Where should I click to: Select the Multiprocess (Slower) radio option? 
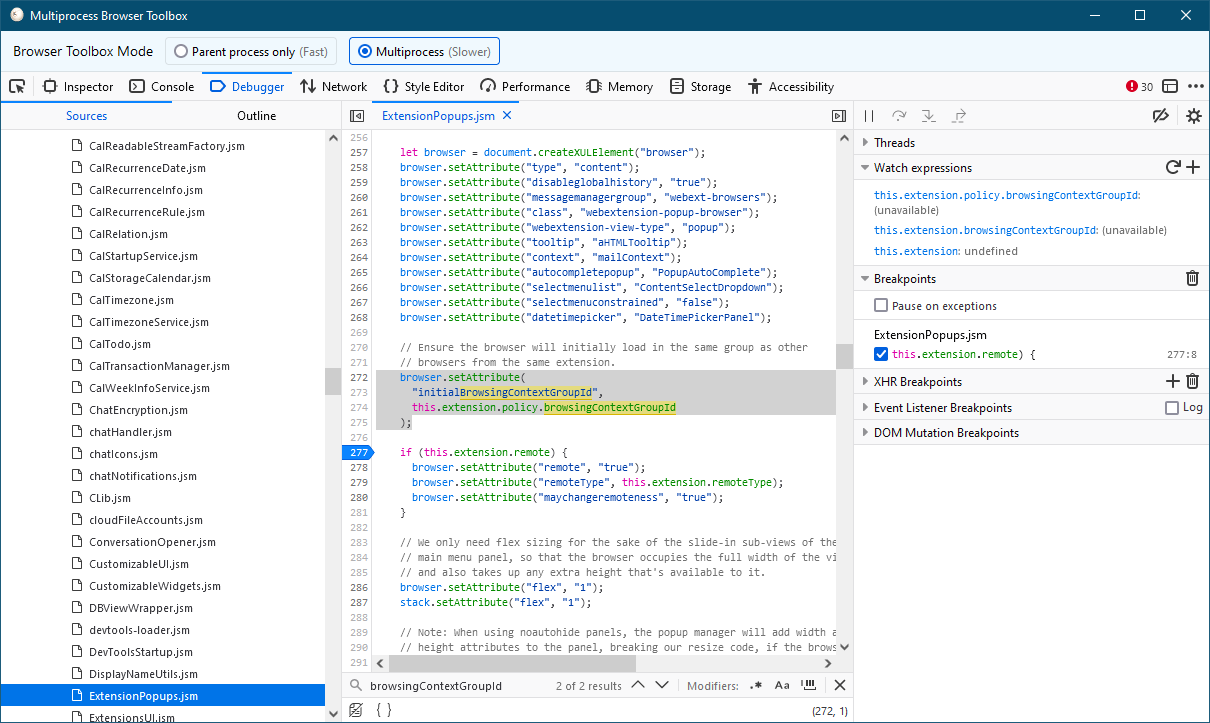[x=424, y=51]
